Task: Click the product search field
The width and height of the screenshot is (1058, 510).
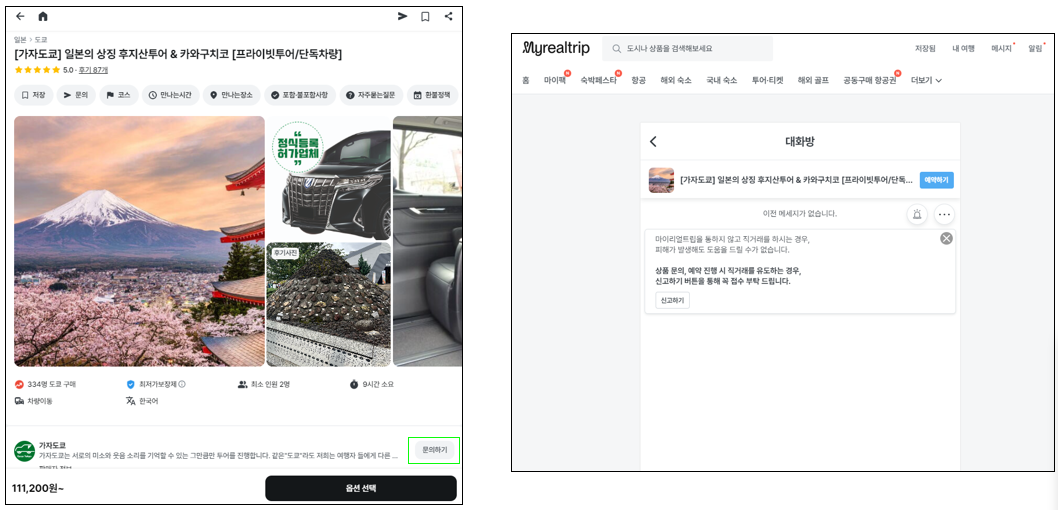Action: 690,48
